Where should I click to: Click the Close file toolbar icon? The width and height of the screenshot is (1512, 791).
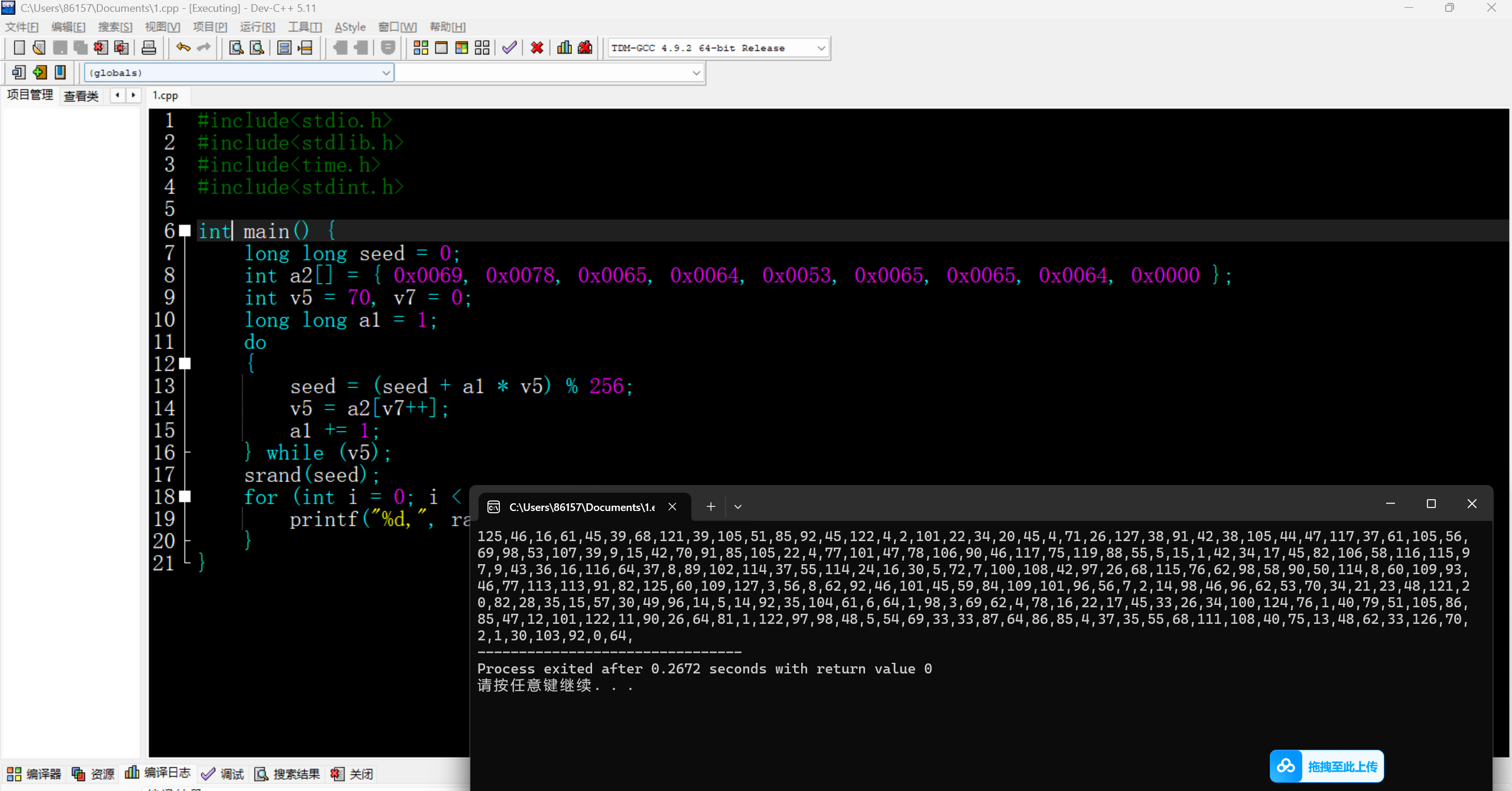tap(101, 48)
